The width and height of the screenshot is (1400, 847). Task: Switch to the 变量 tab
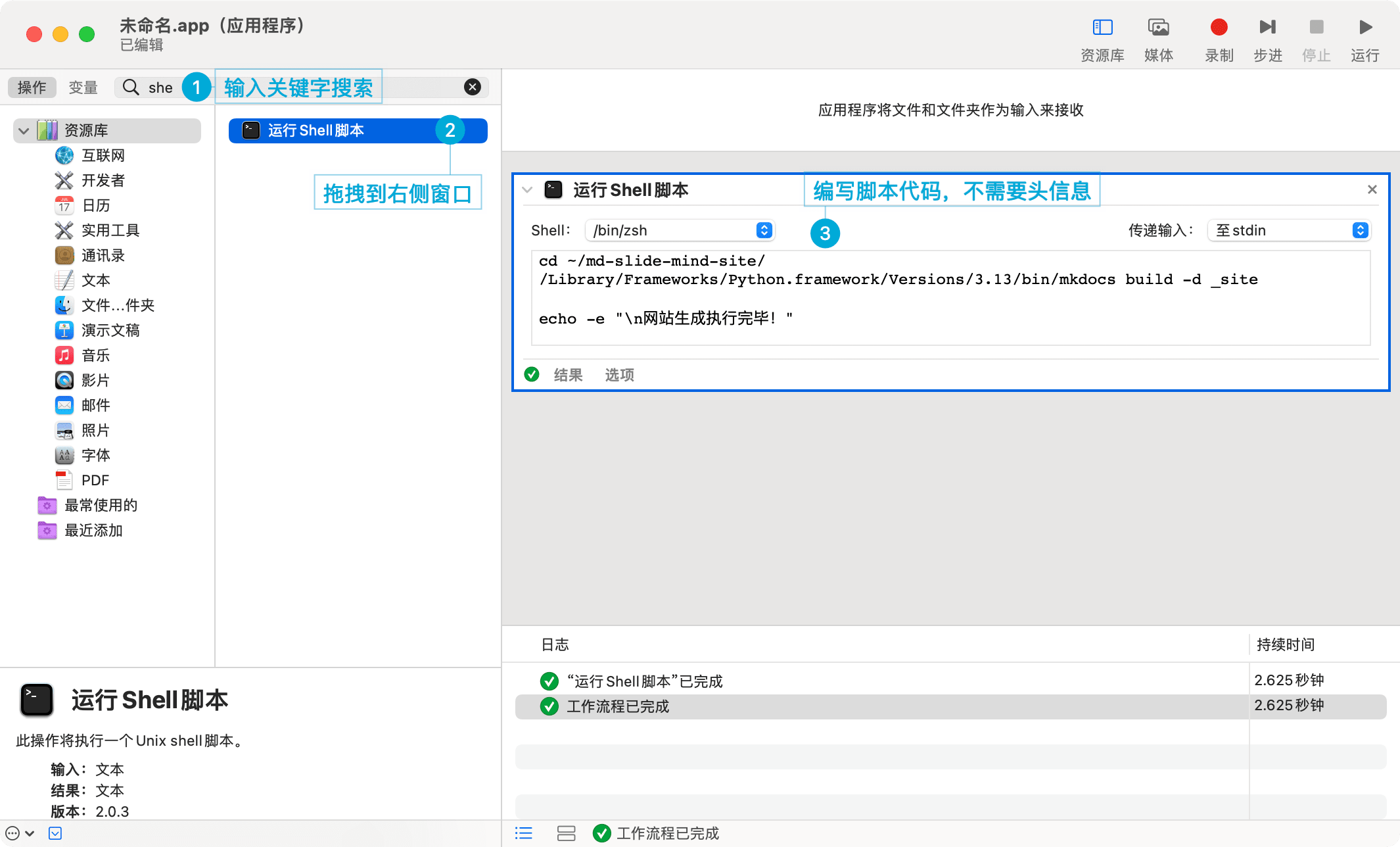tap(83, 87)
